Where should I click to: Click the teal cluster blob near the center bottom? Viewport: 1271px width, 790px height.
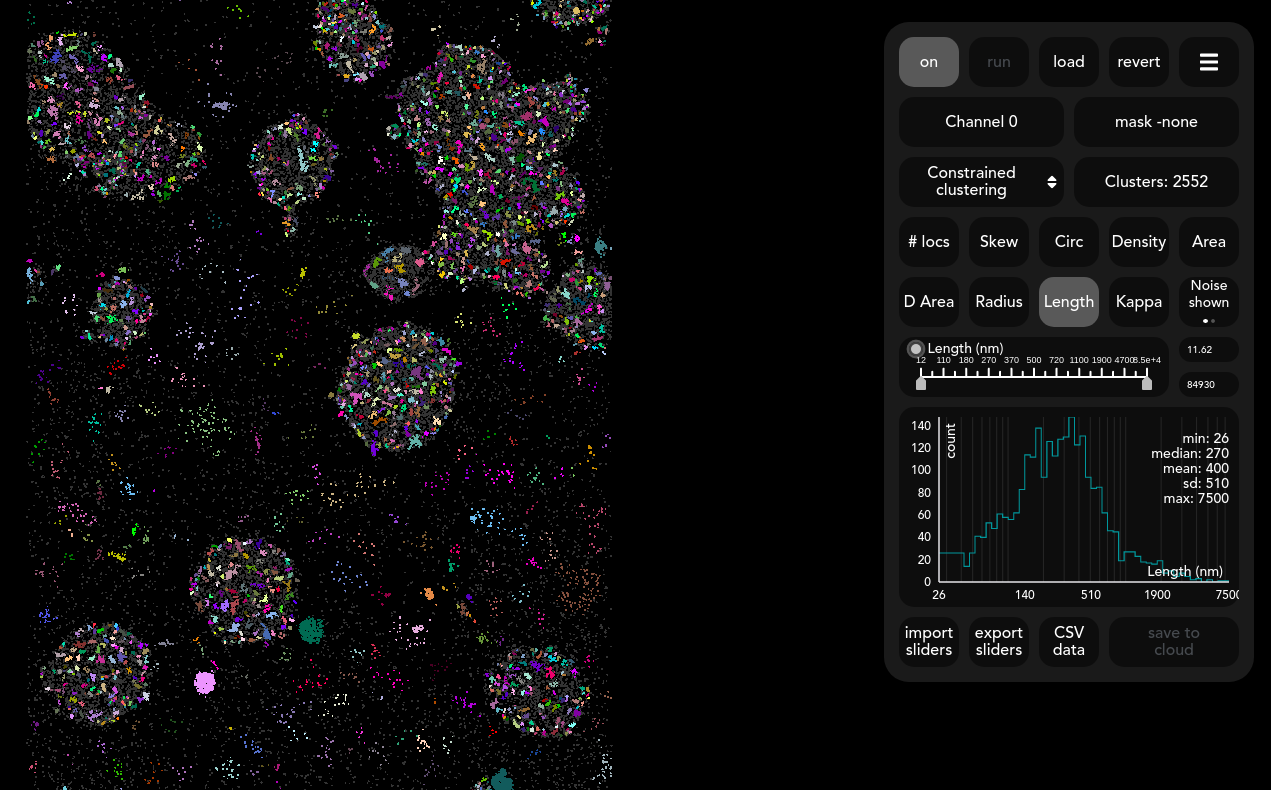[x=311, y=629]
